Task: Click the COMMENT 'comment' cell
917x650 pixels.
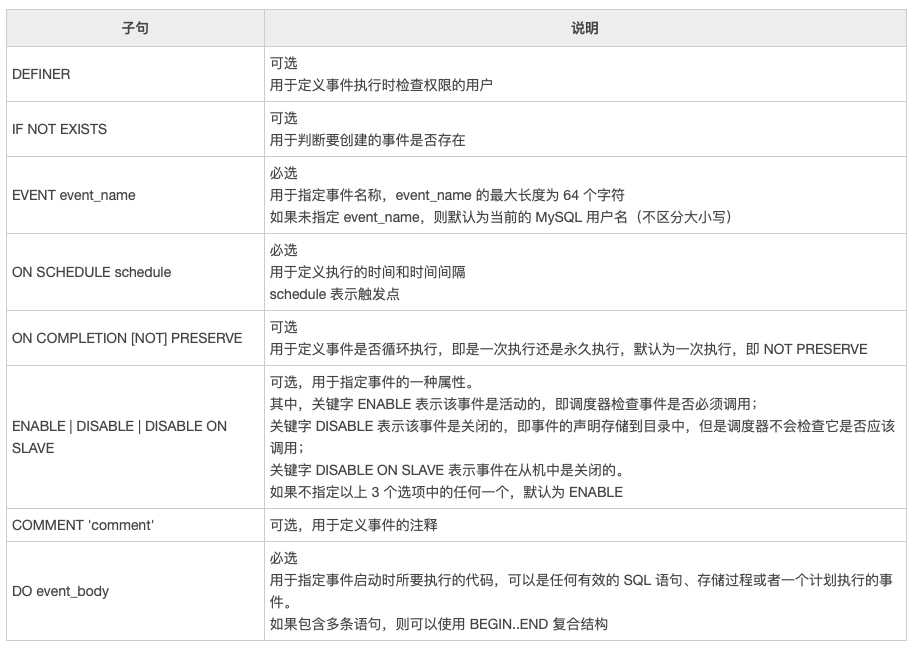Action: (x=82, y=525)
